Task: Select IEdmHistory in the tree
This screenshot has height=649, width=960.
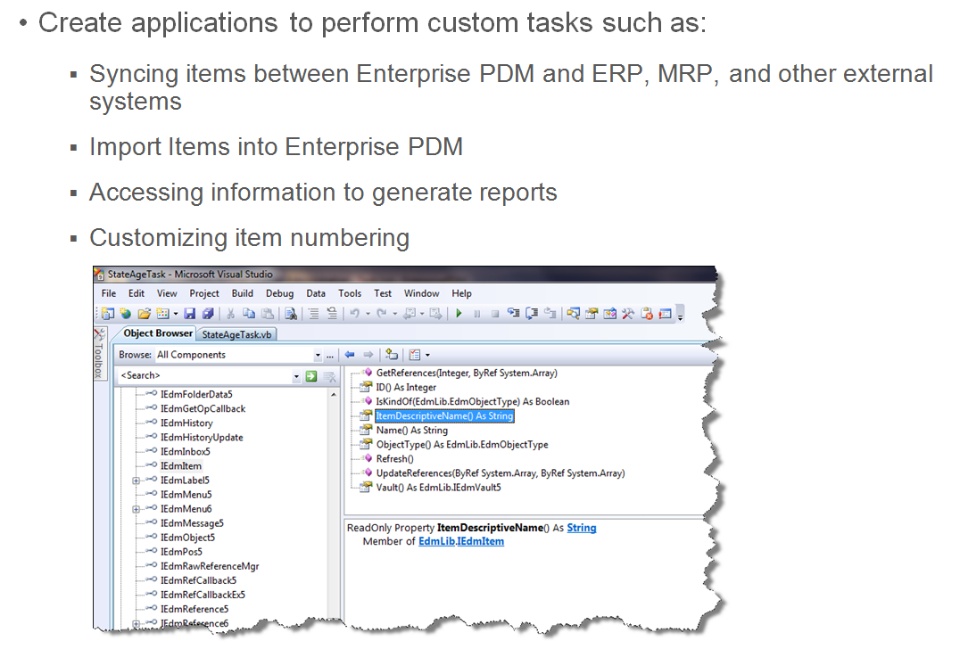Action: point(186,423)
